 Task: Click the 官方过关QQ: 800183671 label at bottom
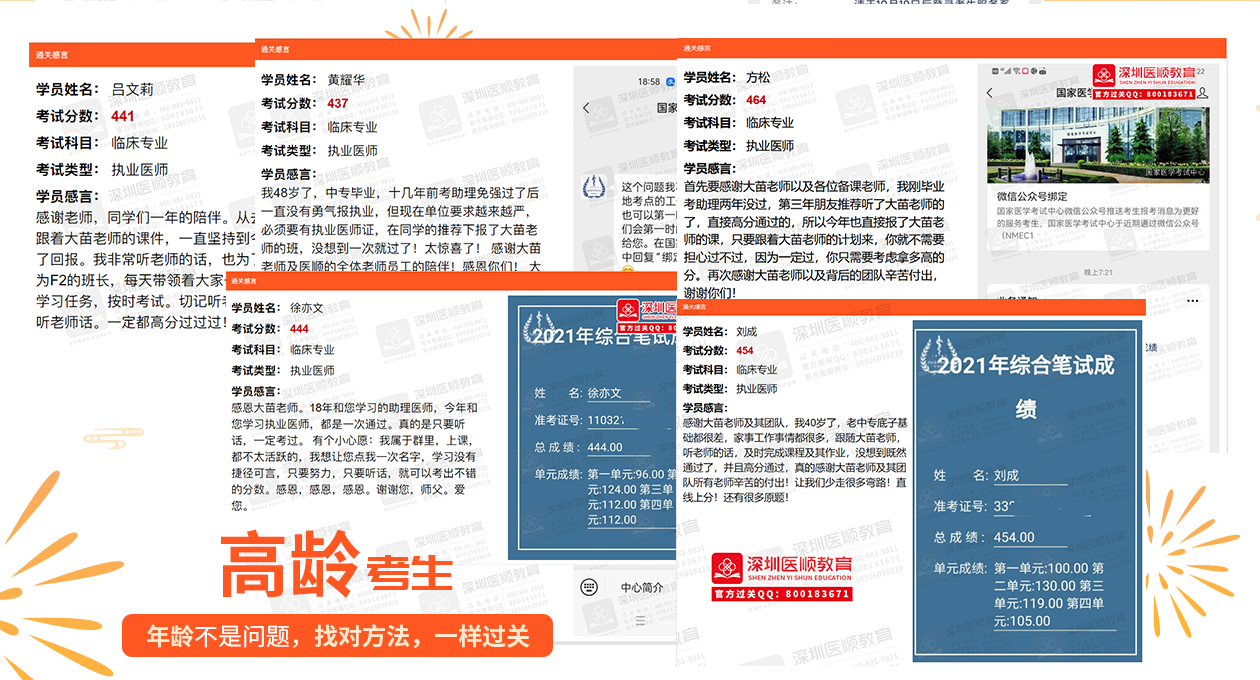click(781, 593)
